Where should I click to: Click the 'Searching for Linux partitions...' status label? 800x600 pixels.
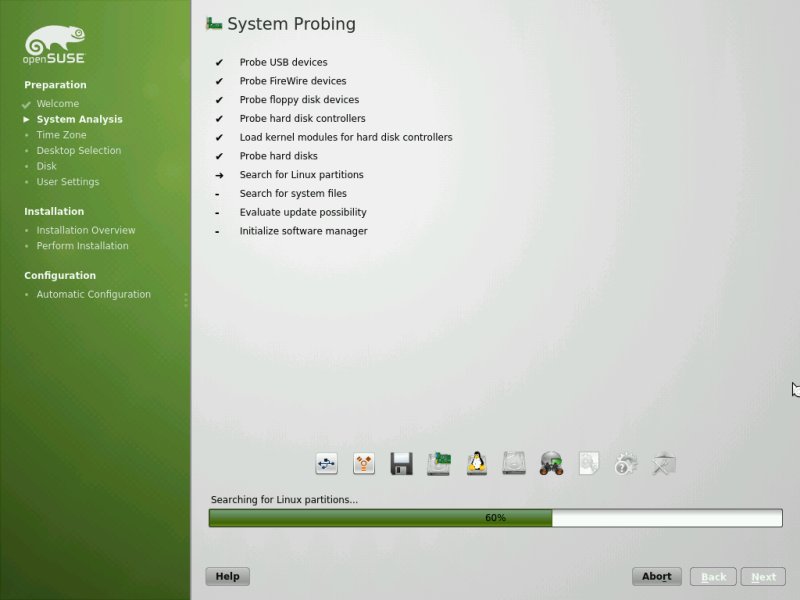[284, 500]
